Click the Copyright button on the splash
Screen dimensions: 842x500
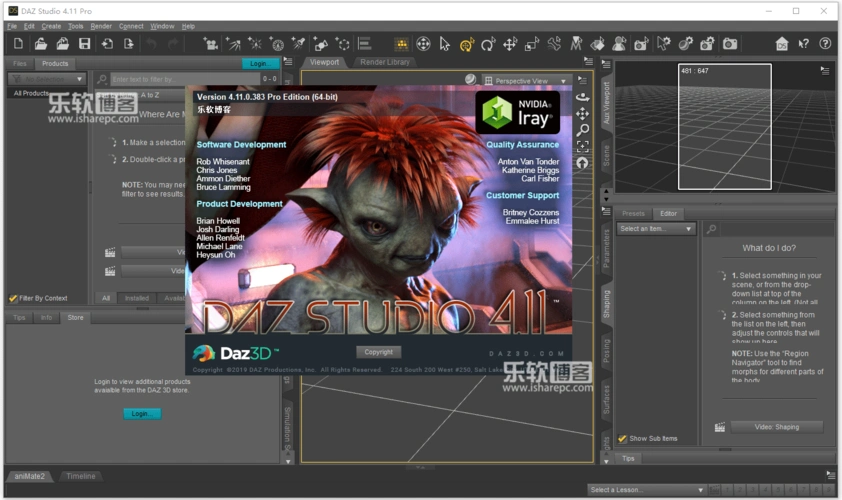click(x=379, y=352)
